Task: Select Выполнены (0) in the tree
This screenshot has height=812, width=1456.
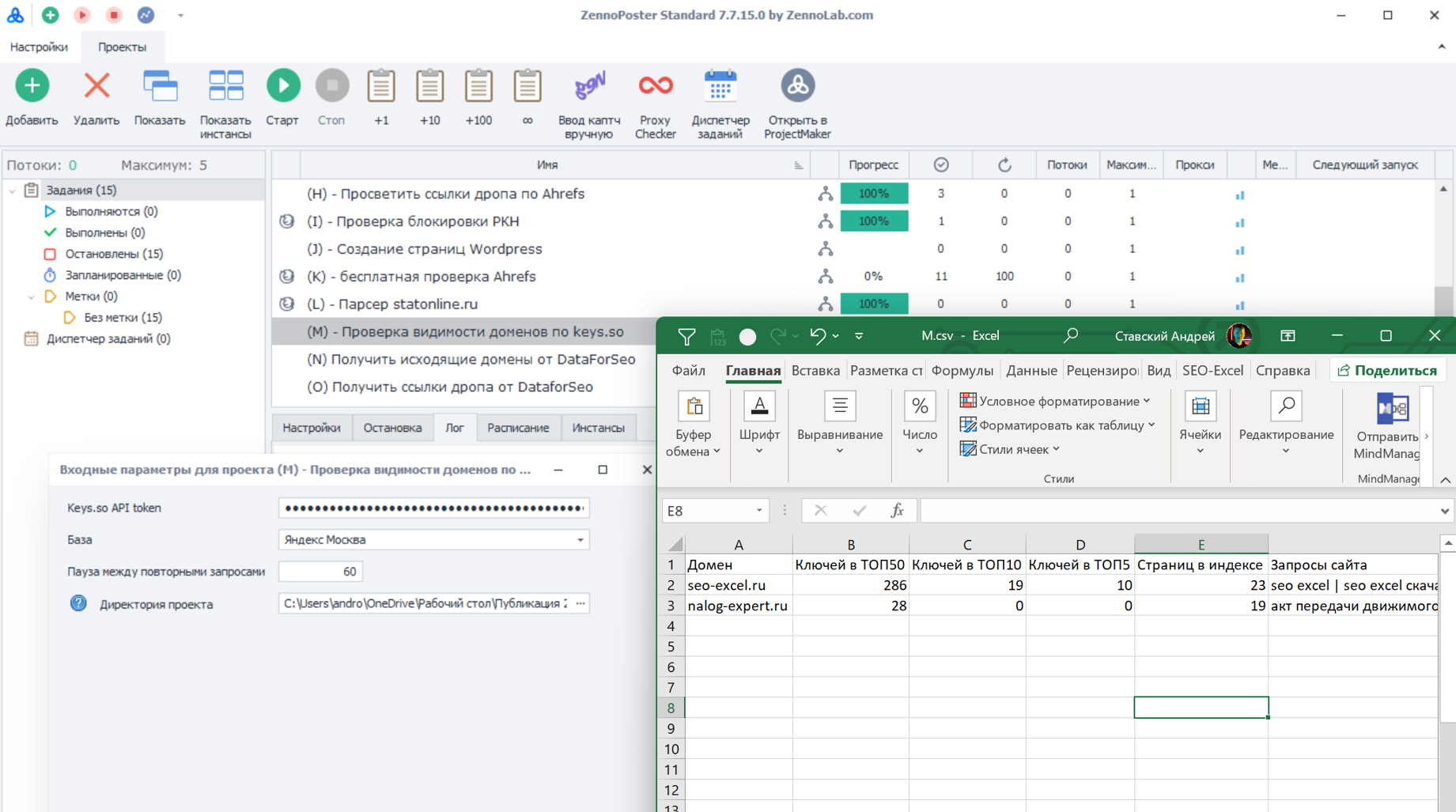Action: pyautogui.click(x=104, y=232)
